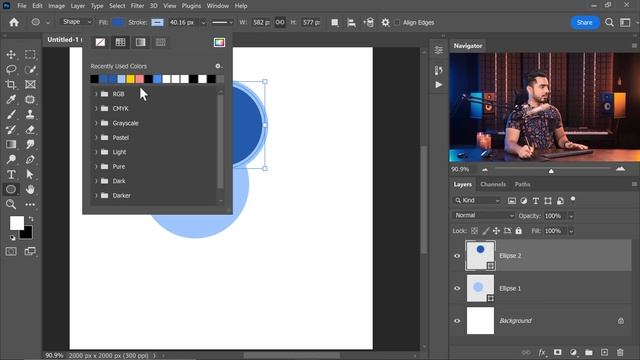Screen dimensions: 640x360
Task: Open the Home screen icon
Action: 14,22
